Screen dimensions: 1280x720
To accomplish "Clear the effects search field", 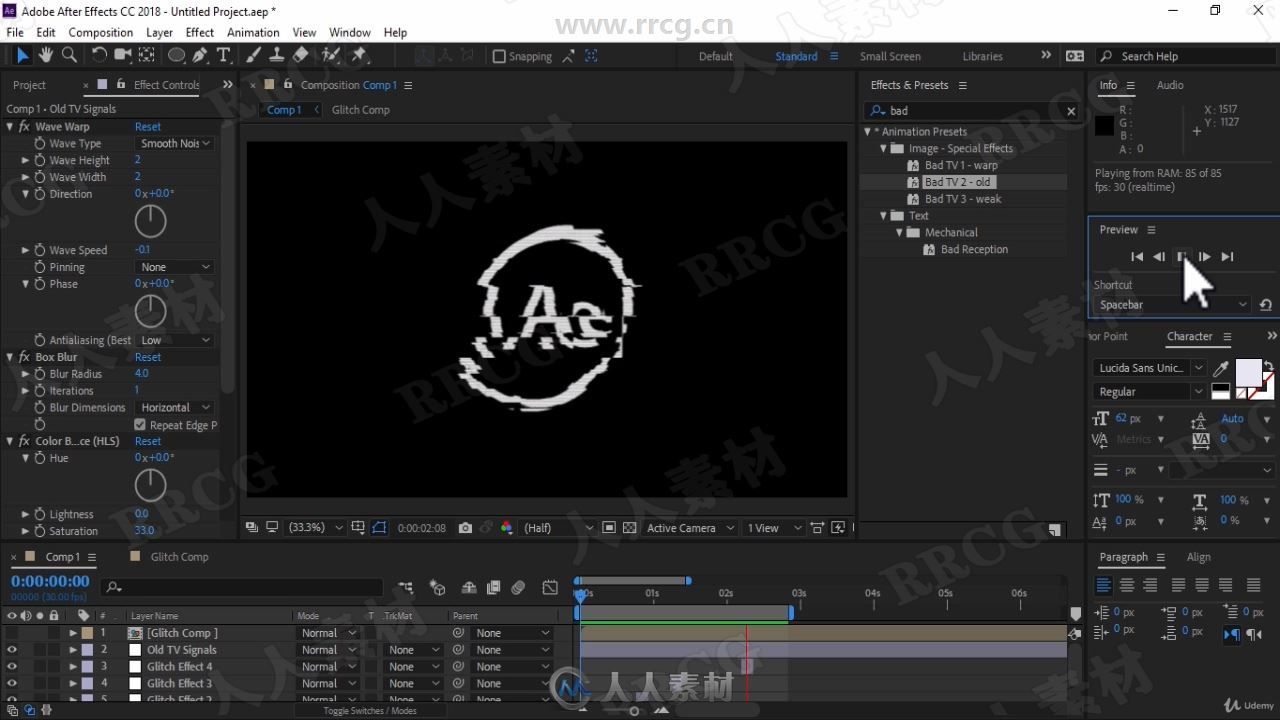I will click(1071, 111).
